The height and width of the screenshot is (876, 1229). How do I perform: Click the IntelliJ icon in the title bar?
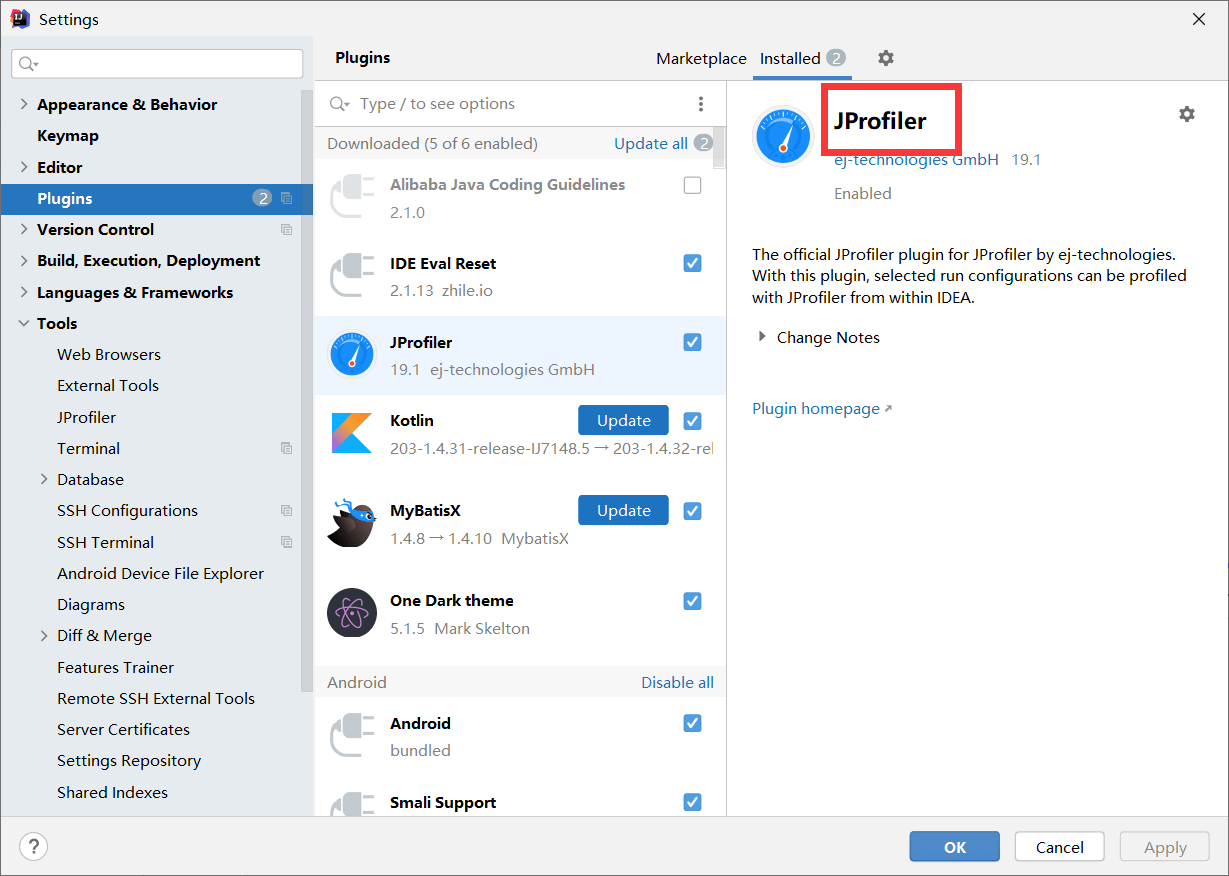(x=19, y=18)
